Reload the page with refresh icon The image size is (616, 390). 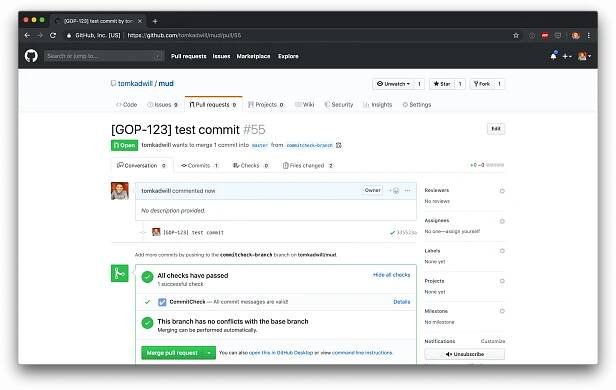(x=53, y=35)
